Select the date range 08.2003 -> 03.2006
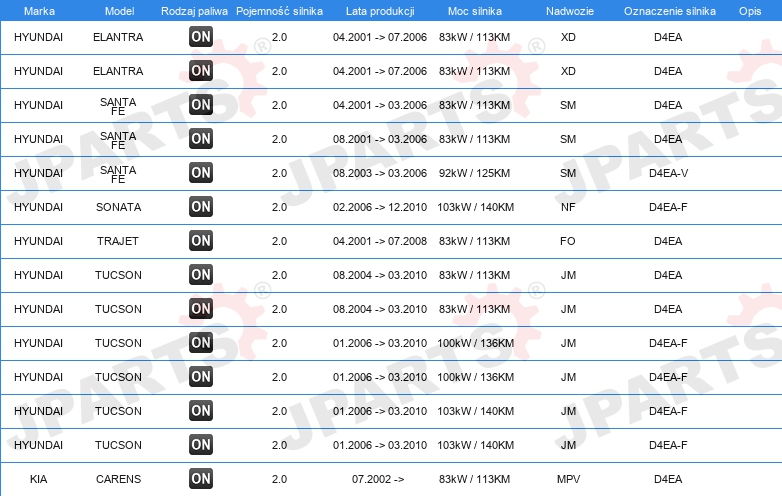 (x=380, y=173)
